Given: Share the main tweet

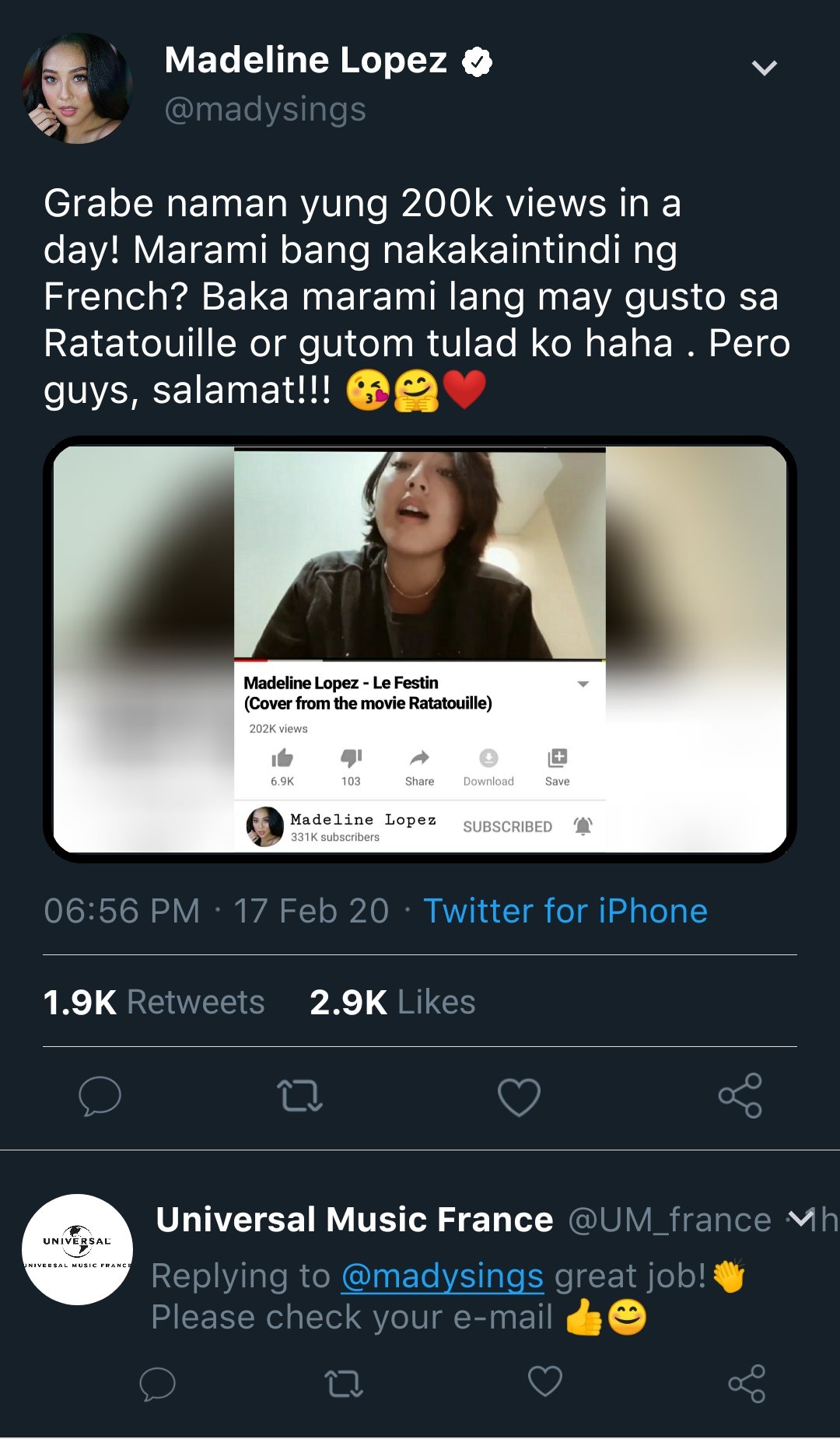Looking at the screenshot, I should (740, 1095).
